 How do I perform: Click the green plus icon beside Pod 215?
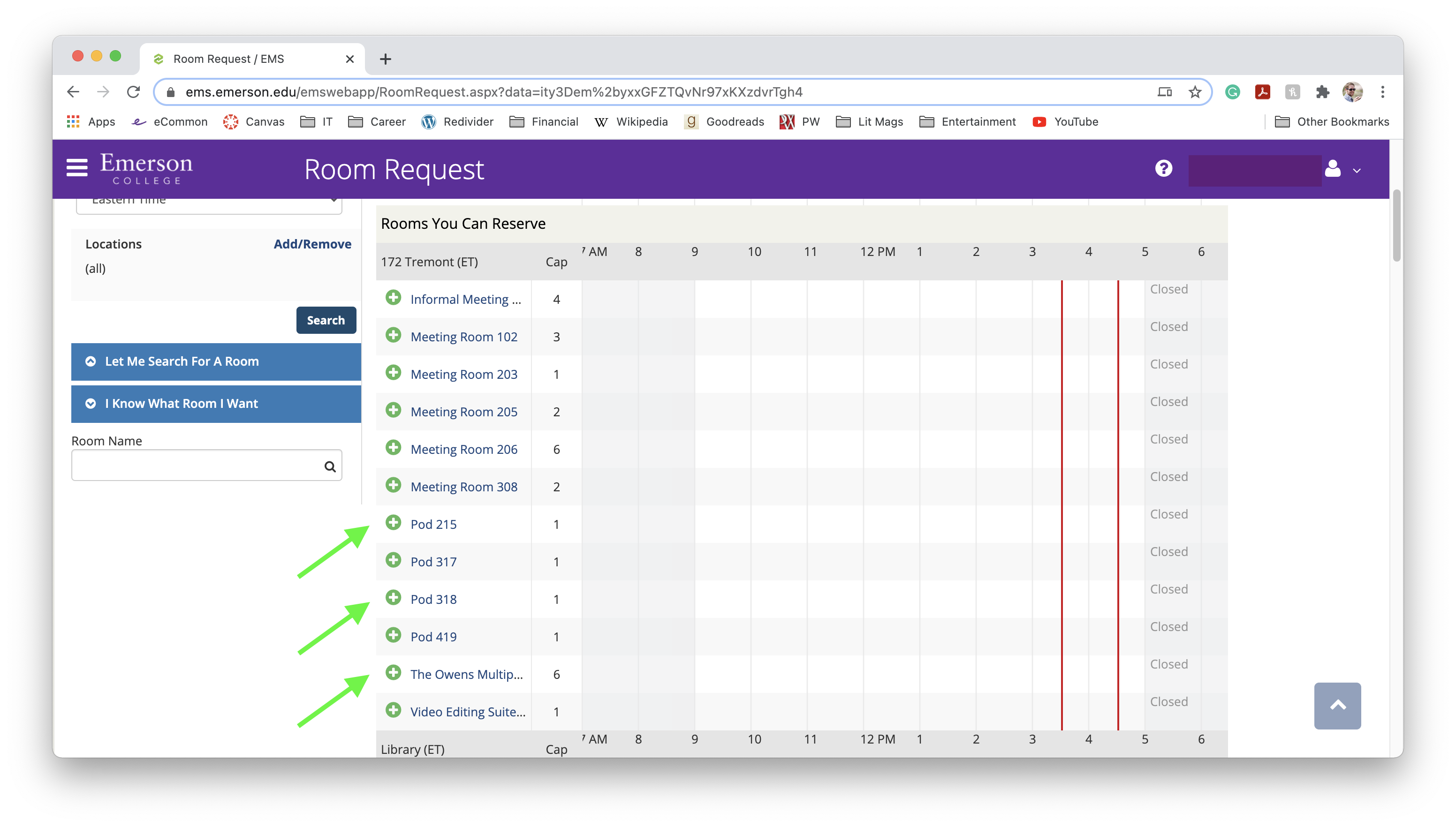coord(394,523)
